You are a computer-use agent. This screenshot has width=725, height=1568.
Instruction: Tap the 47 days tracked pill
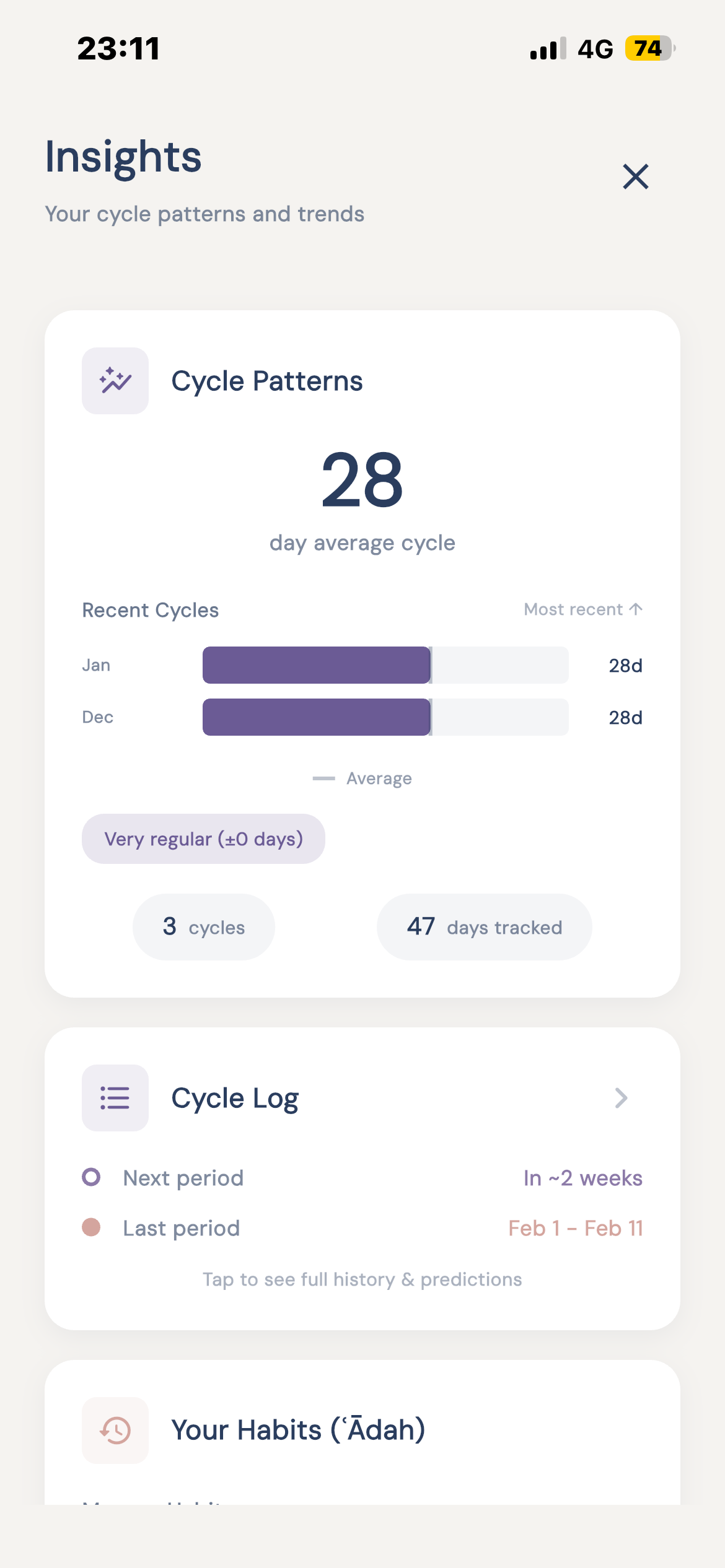tap(484, 927)
